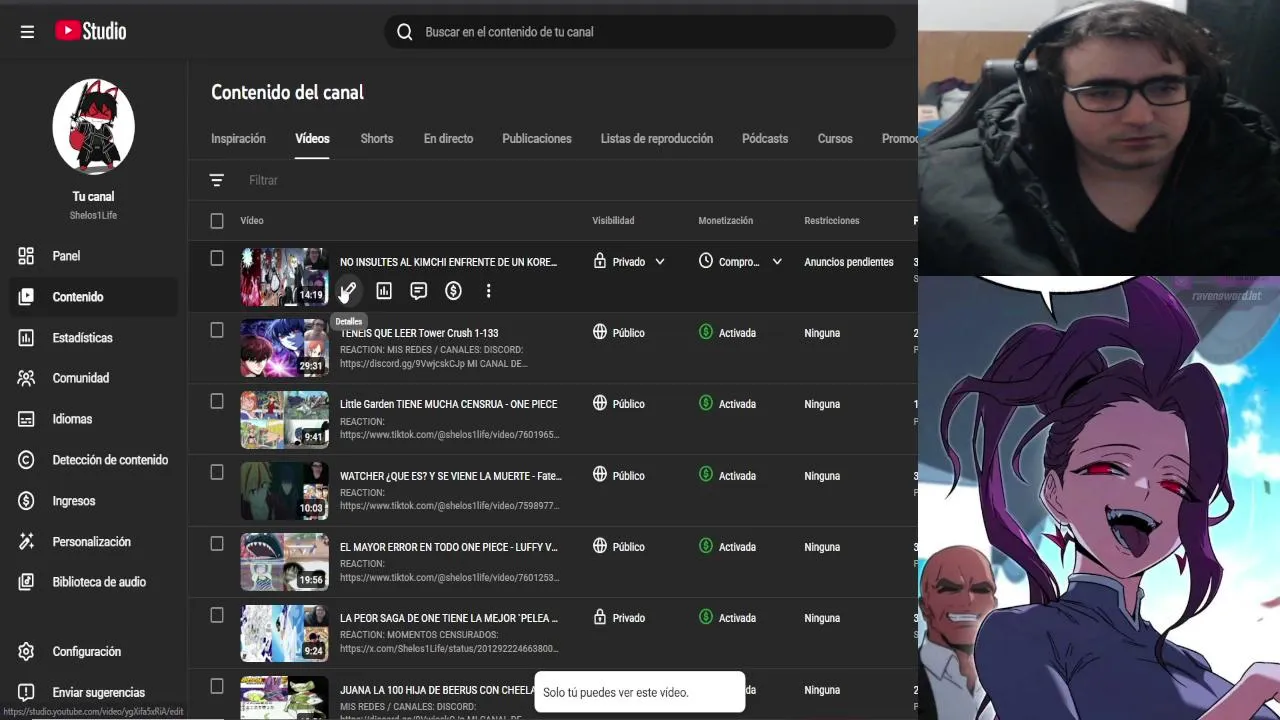Open the Shelos1Life channel avatar
Viewport: 1280px width, 720px height.
pos(93,127)
